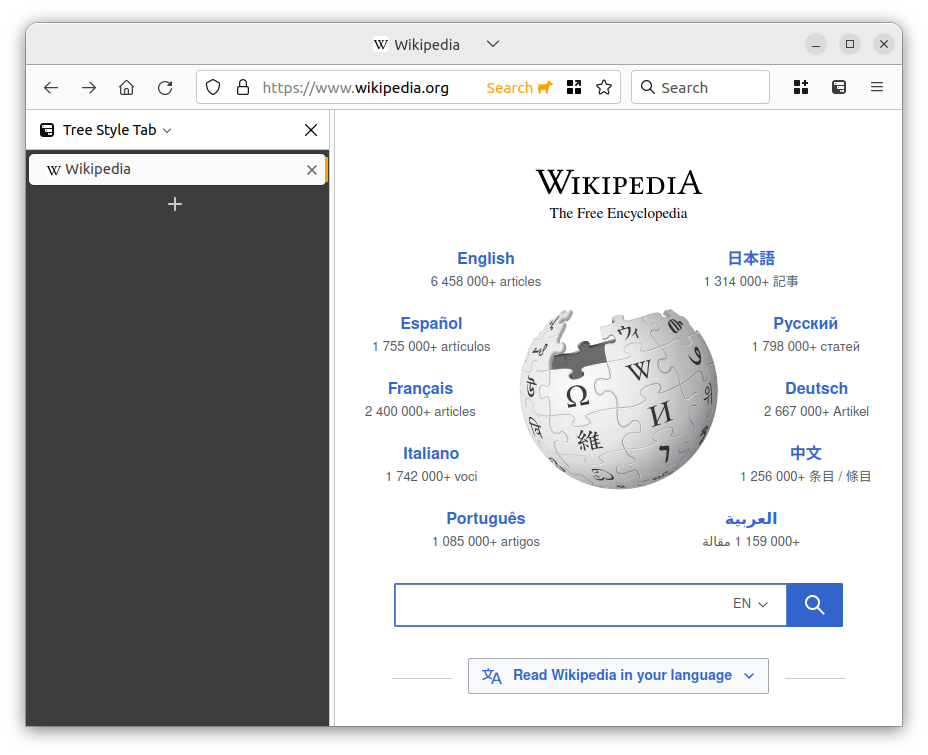Viewport: 928px width, 755px height.
Task: Open the tracking protection shield panel
Action: (x=213, y=88)
